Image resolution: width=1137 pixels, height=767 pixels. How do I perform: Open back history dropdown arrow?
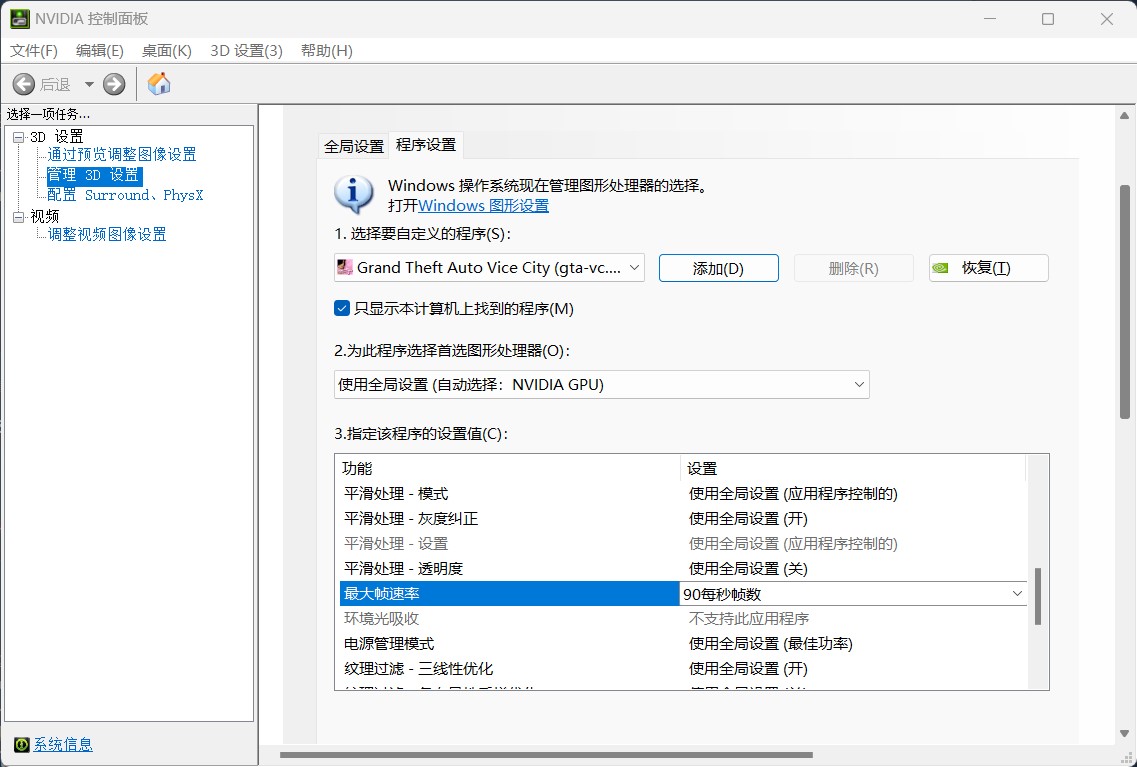(89, 84)
